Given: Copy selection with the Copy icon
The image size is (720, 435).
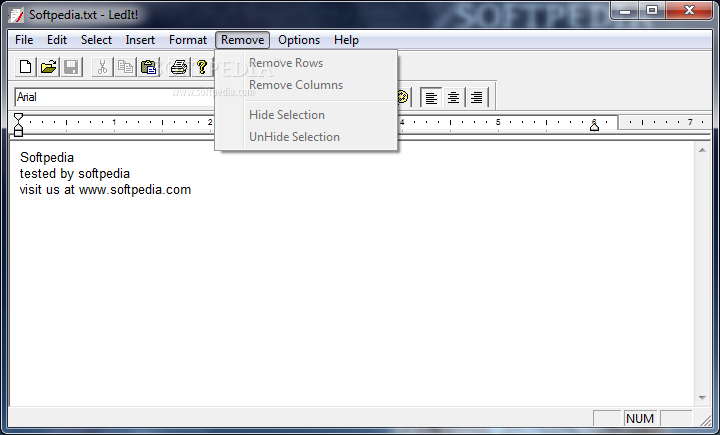Looking at the screenshot, I should point(125,67).
